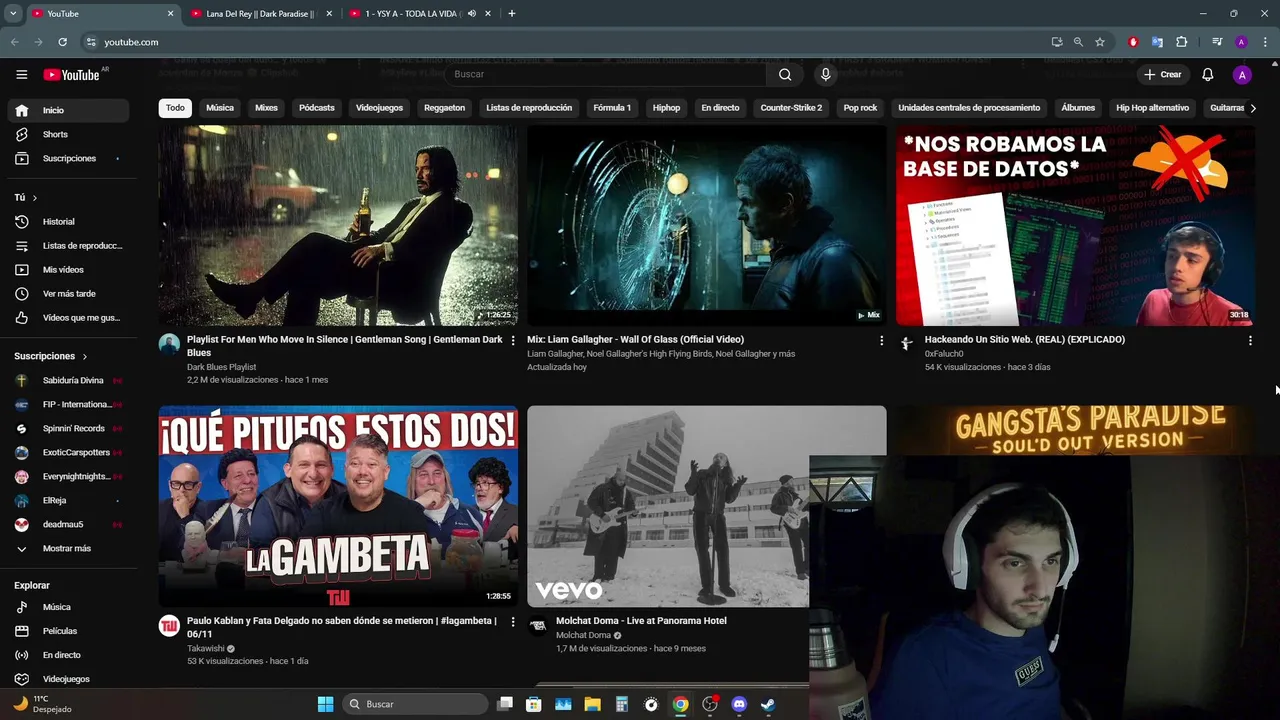Open Mis vídeos sidebar item
The width and height of the screenshot is (1280, 720).
(69, 270)
